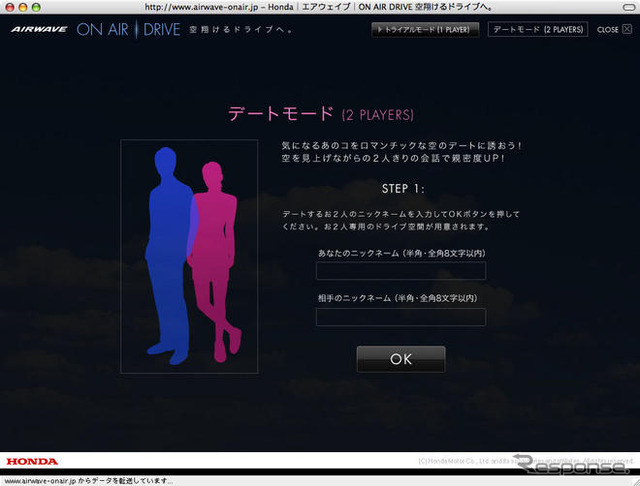The image size is (640, 486).
Task: Focus the あなたのニックネーム input field
Action: pyautogui.click(x=401, y=271)
